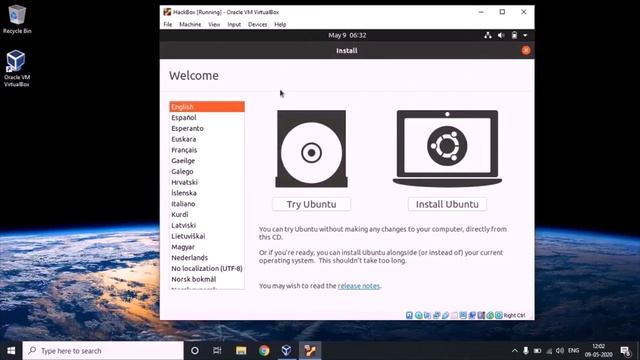Expand the Ubuntu system menu arrow
The image size is (640, 360).
coord(525,35)
